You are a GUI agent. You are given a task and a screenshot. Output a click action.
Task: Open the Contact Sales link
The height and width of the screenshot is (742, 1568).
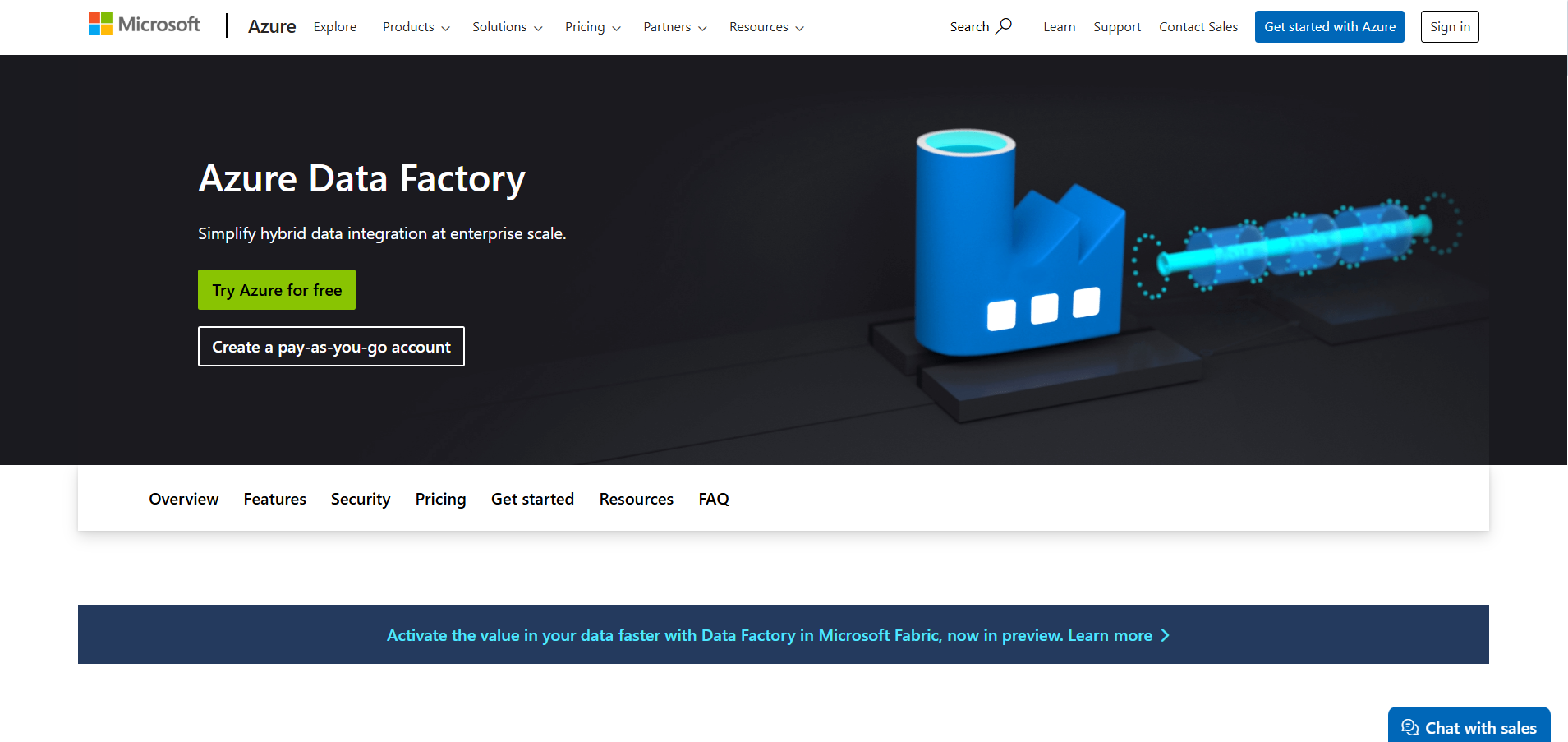[x=1198, y=27]
